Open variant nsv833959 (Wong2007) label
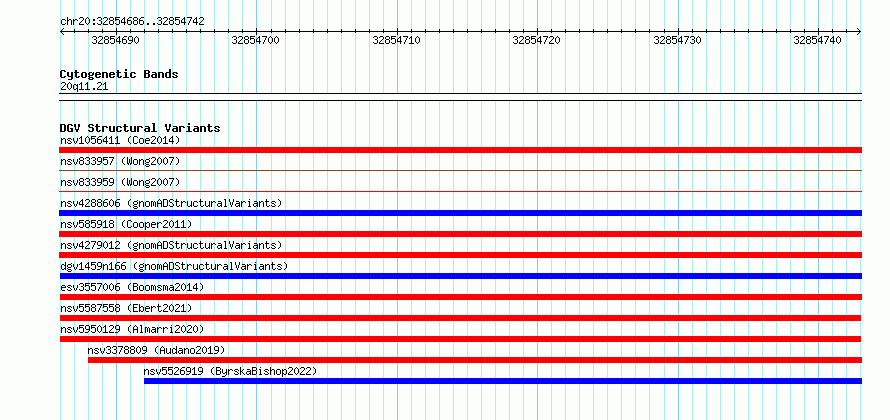The height and width of the screenshot is (420, 890). pyautogui.click(x=120, y=183)
